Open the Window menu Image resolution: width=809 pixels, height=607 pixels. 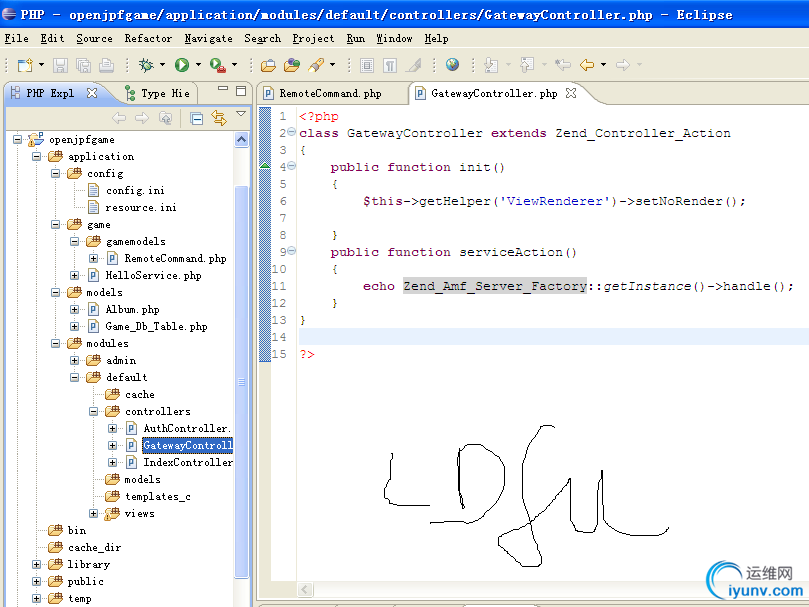(x=394, y=39)
